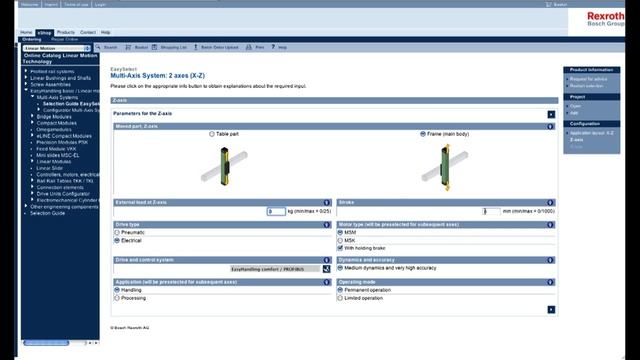Image resolution: width=640 pixels, height=360 pixels.
Task: Open info for Application section
Action: pos(327,282)
